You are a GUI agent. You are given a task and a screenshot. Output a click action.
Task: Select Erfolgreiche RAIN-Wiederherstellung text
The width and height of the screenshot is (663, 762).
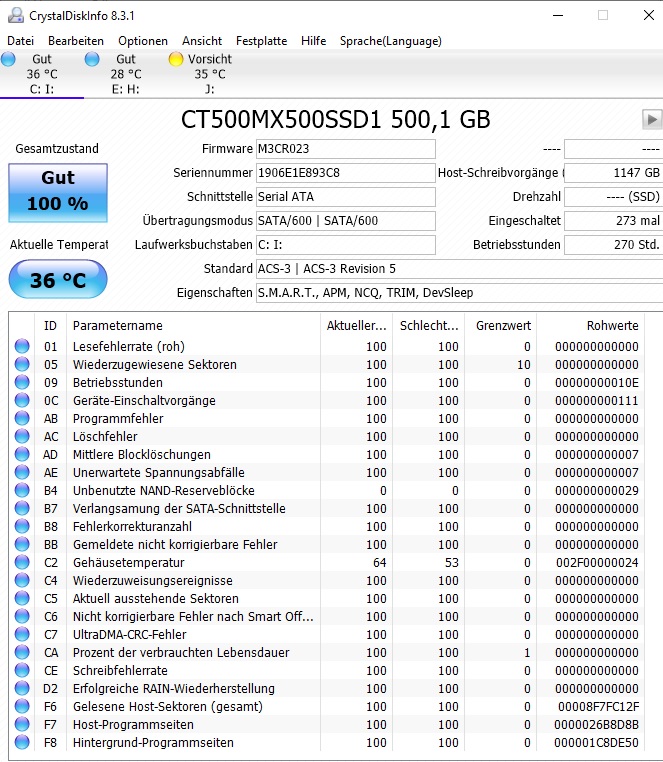pyautogui.click(x=174, y=688)
